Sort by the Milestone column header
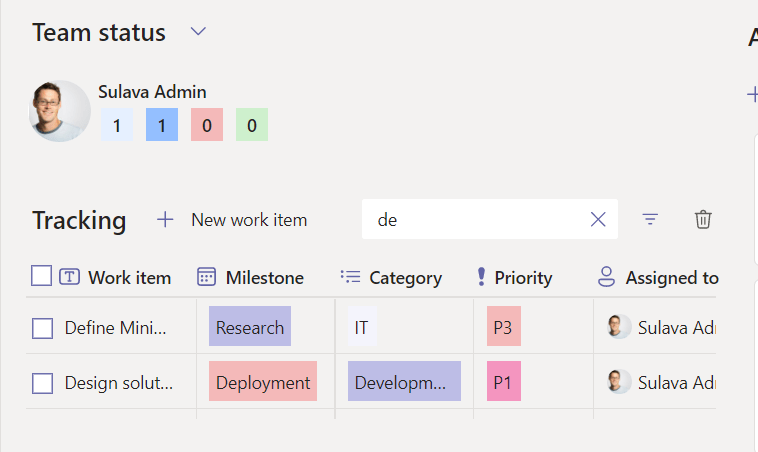 [x=264, y=278]
